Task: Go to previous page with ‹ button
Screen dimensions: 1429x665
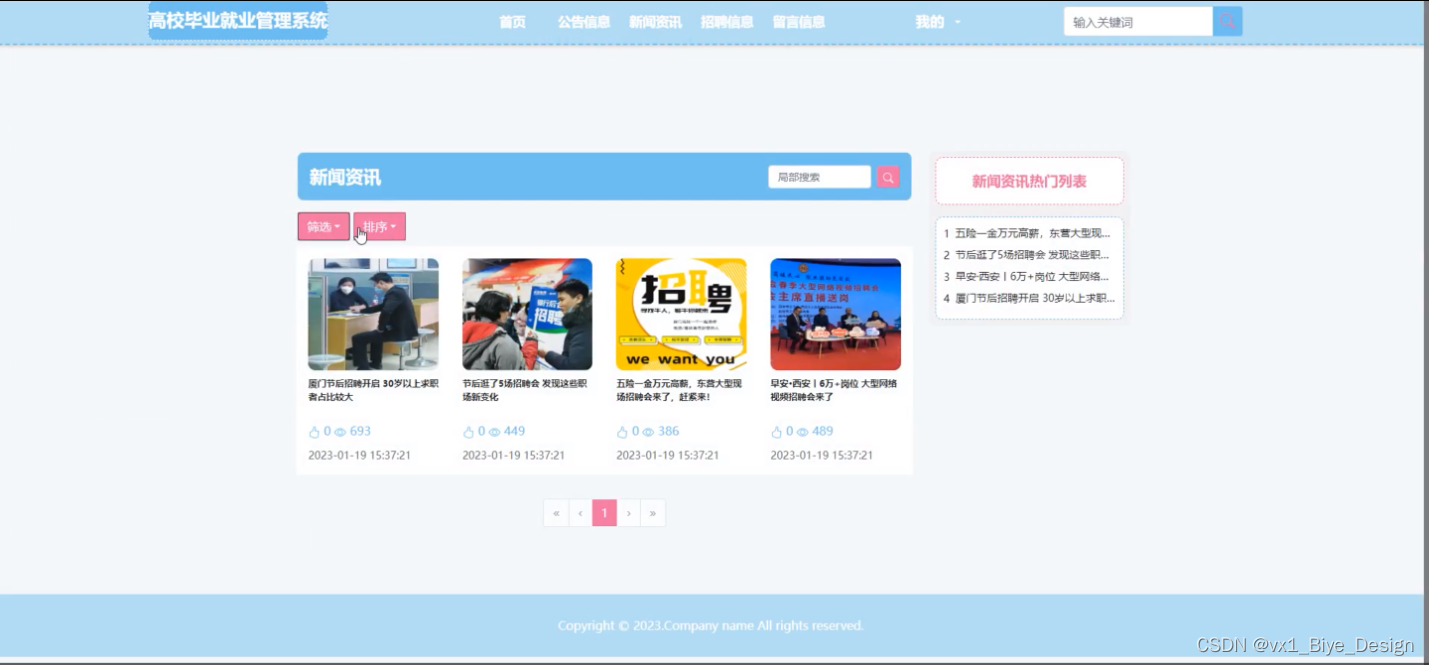Action: coord(580,513)
